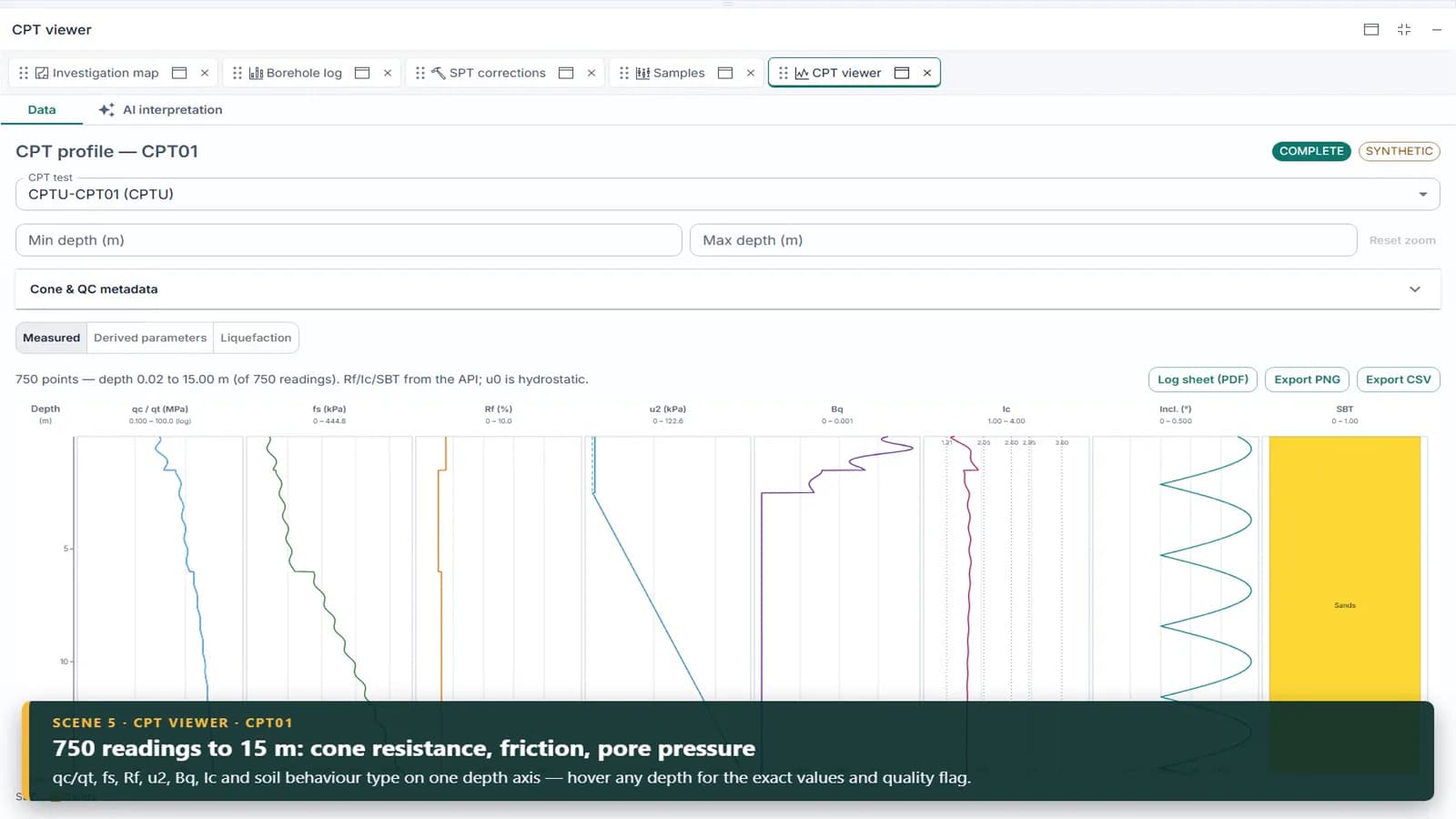This screenshot has width=1456, height=819.
Task: Click the drag handle of Borehole log tab
Action: 238,73
